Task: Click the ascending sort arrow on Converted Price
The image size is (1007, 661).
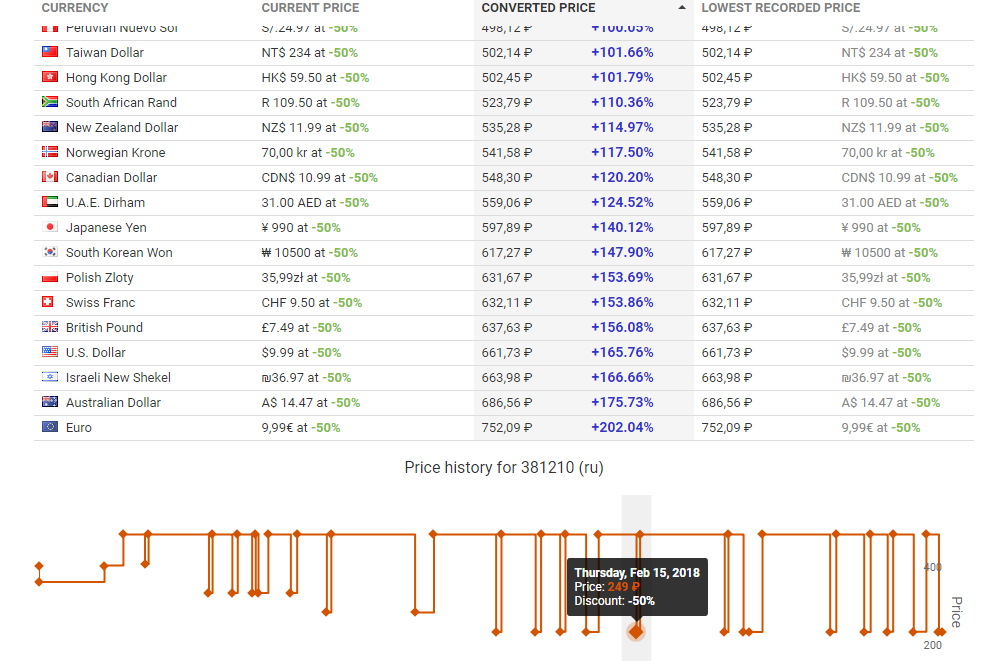Action: pyautogui.click(x=682, y=8)
